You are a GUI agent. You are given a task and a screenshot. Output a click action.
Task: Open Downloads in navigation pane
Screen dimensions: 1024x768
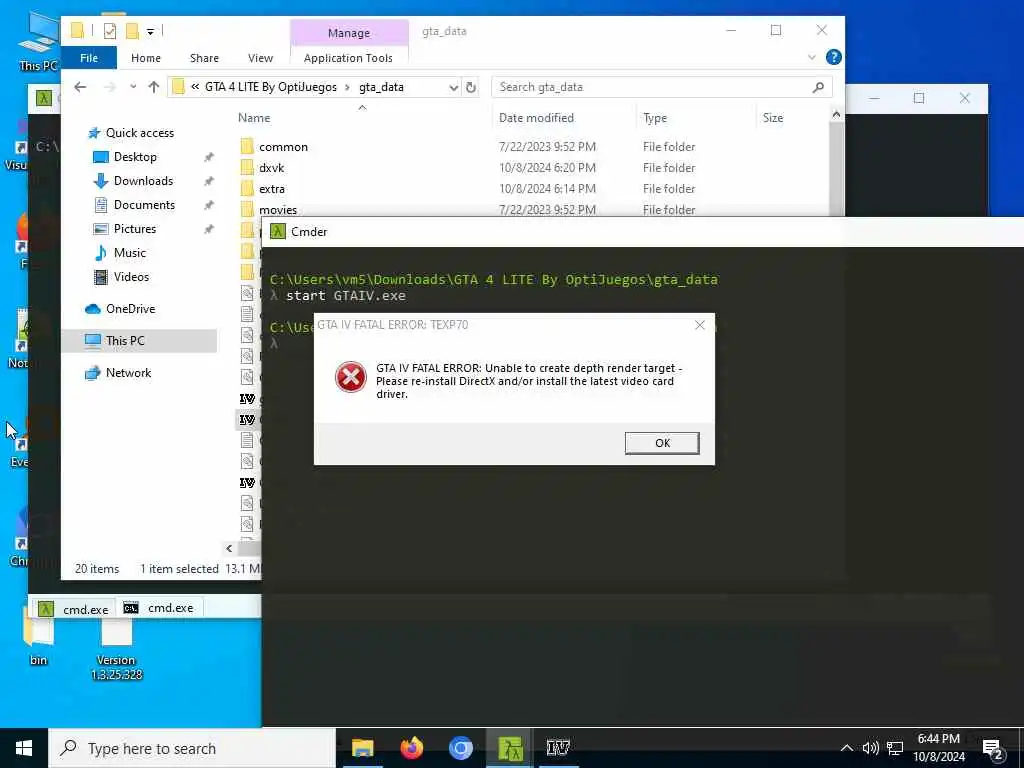[143, 181]
